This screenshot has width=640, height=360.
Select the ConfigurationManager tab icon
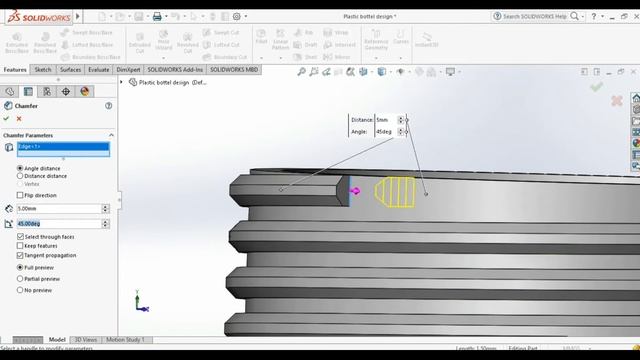47,91
